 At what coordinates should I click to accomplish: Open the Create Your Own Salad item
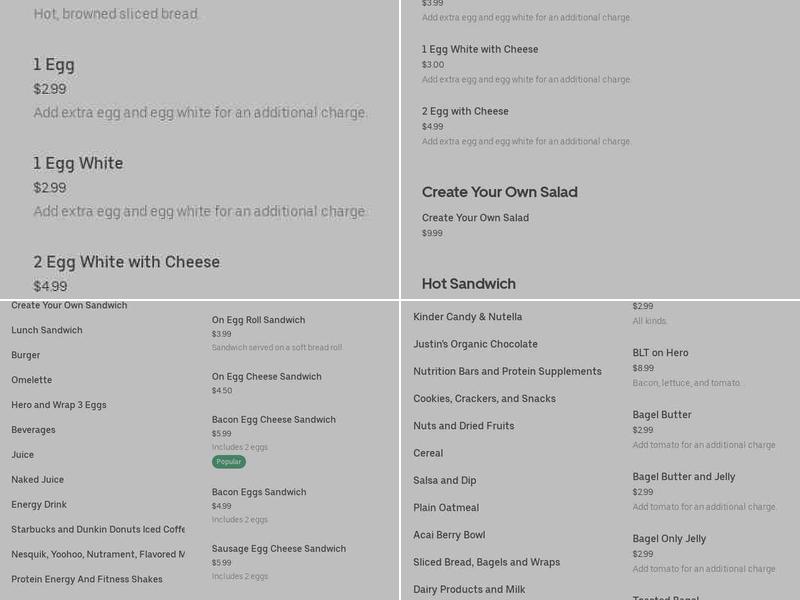click(x=475, y=217)
